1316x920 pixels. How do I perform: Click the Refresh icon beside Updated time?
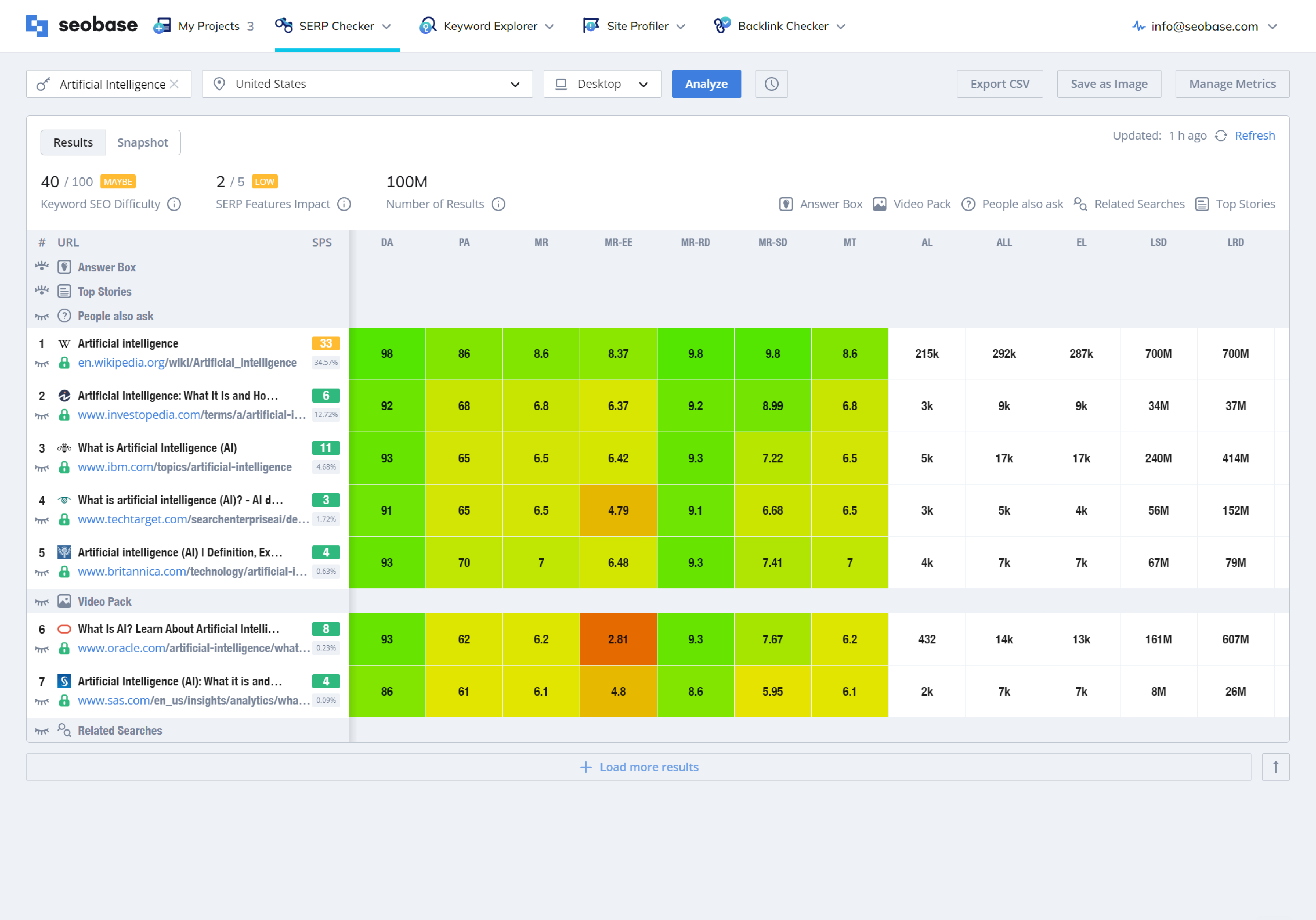[x=1220, y=136]
